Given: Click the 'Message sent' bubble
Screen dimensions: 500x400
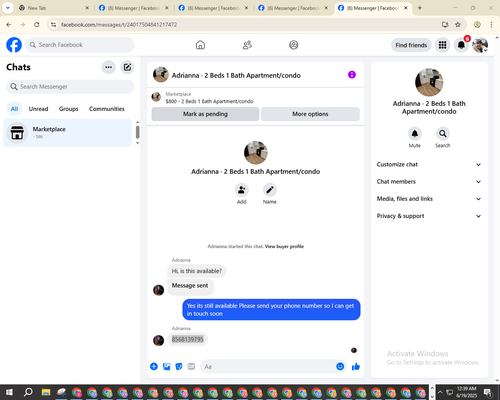Looking at the screenshot, I should coord(190,286).
